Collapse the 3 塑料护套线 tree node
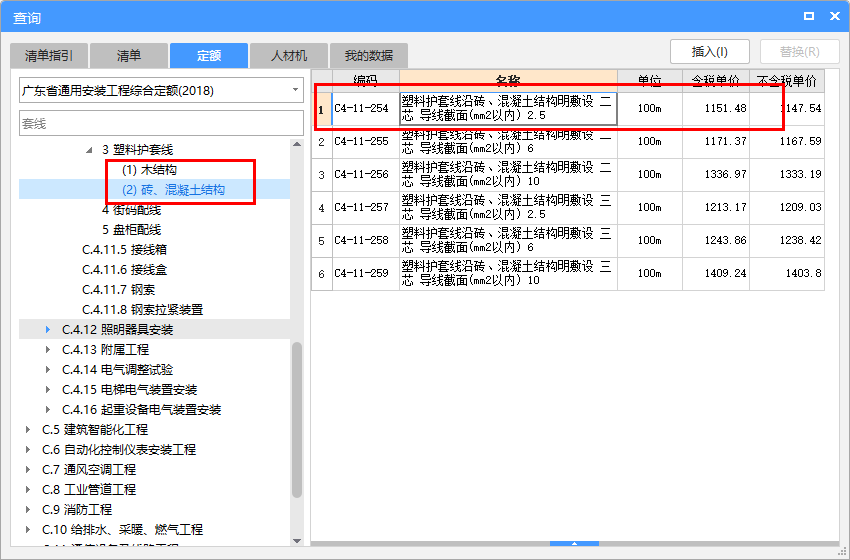 point(89,150)
